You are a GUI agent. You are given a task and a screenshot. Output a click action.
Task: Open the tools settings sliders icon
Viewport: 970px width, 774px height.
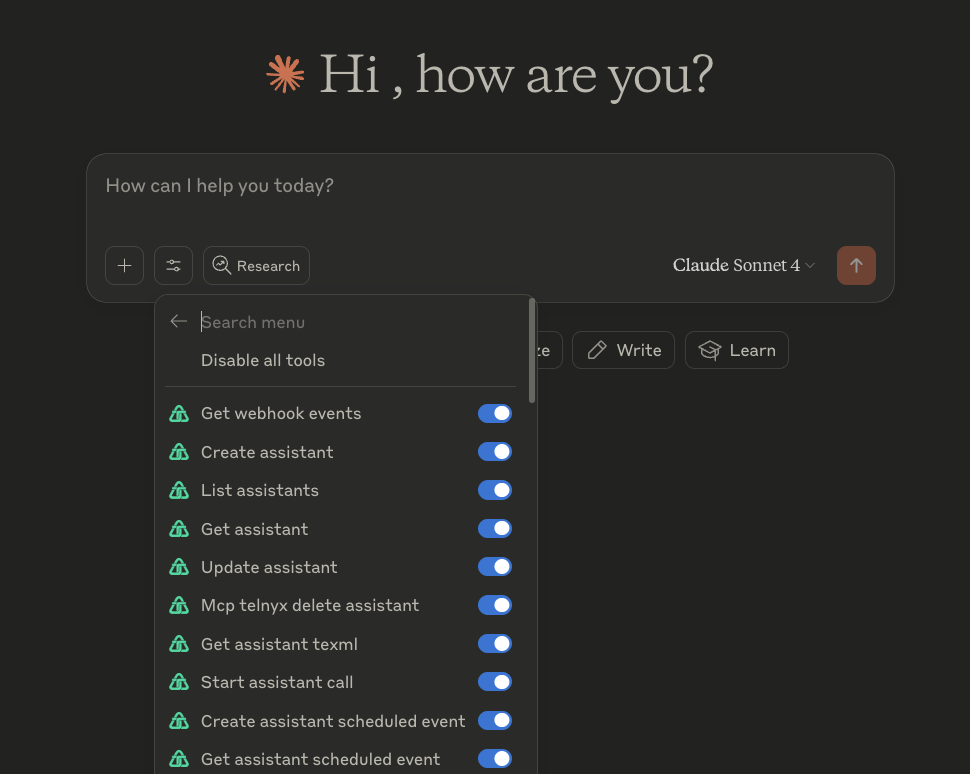173,265
